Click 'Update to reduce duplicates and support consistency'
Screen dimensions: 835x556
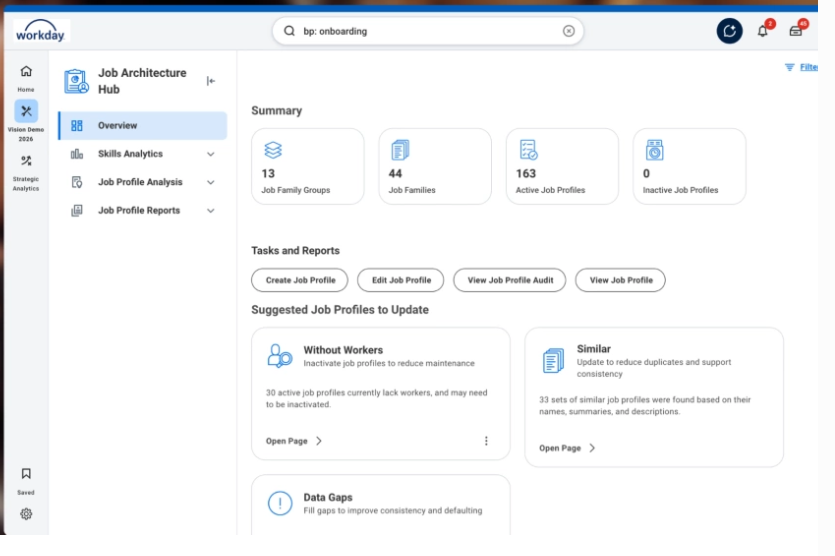pyautogui.click(x=654, y=368)
